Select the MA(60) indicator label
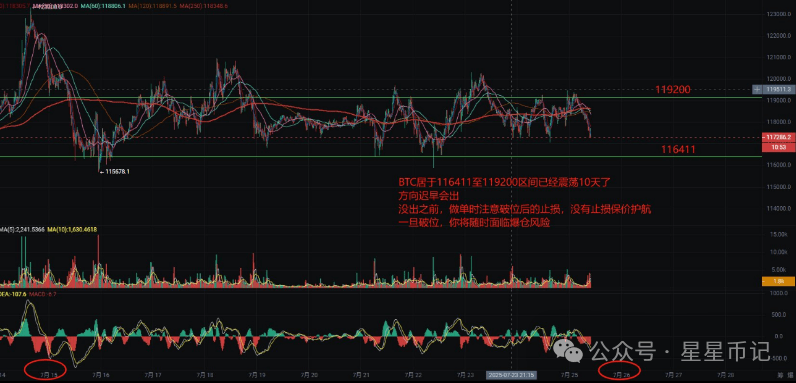Screen dimensions: 796x383 105,6
